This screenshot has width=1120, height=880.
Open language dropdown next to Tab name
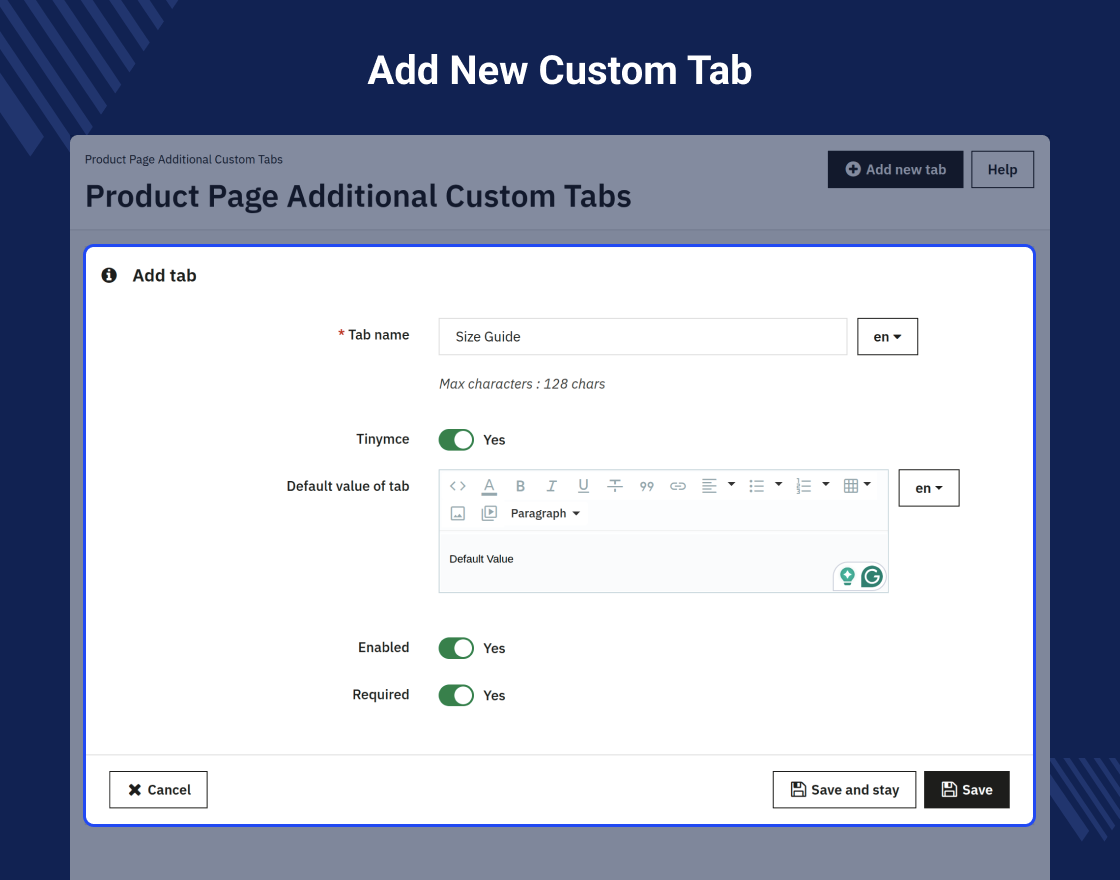[x=887, y=336]
